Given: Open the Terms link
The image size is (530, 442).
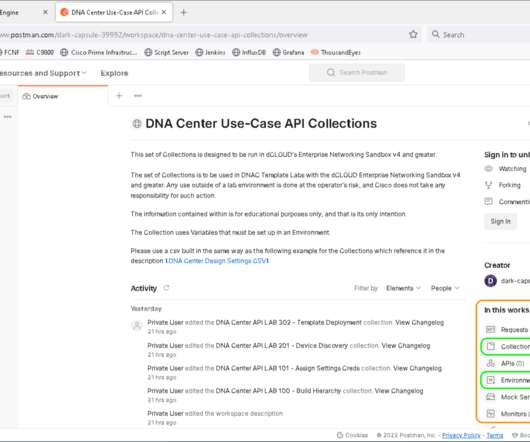Looking at the screenshot, I should click(495, 435).
